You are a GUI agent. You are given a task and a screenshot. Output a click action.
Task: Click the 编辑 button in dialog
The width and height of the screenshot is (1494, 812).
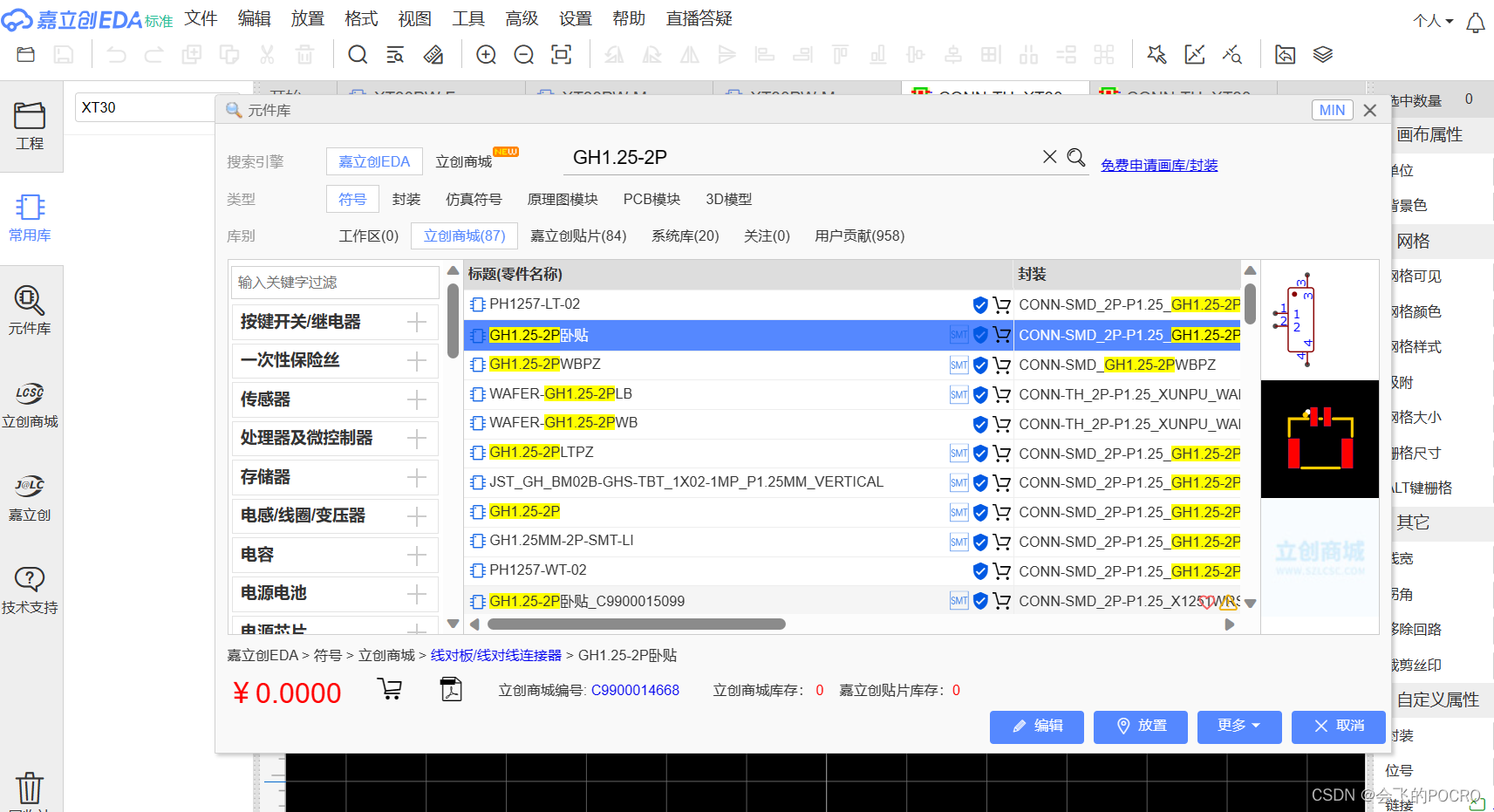pos(1037,727)
